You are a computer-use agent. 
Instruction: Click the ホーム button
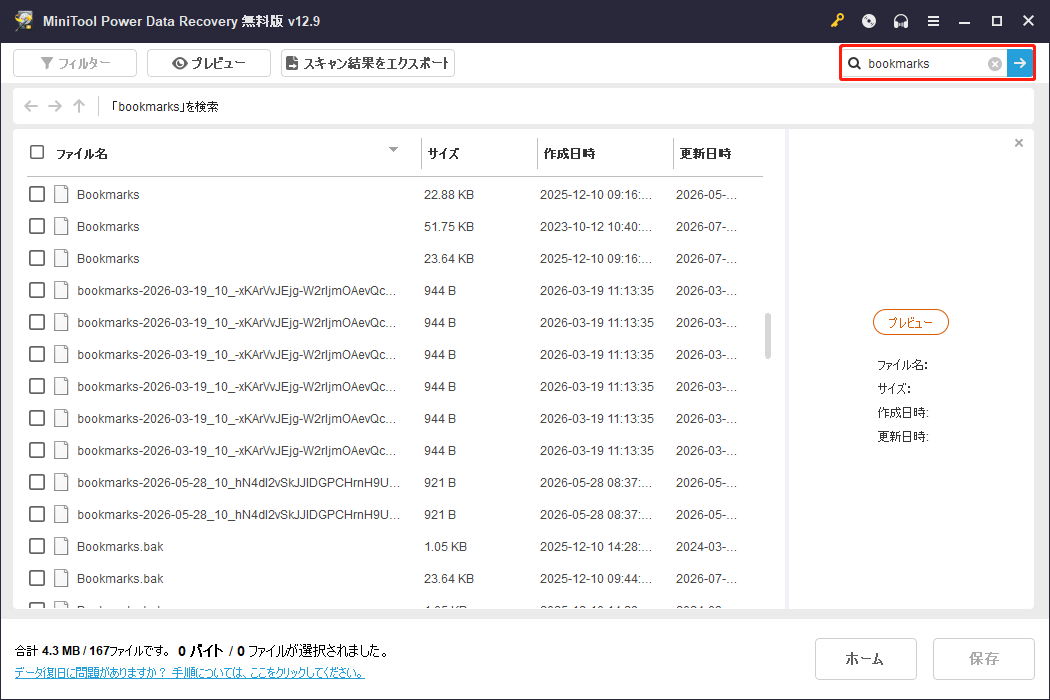point(865,658)
